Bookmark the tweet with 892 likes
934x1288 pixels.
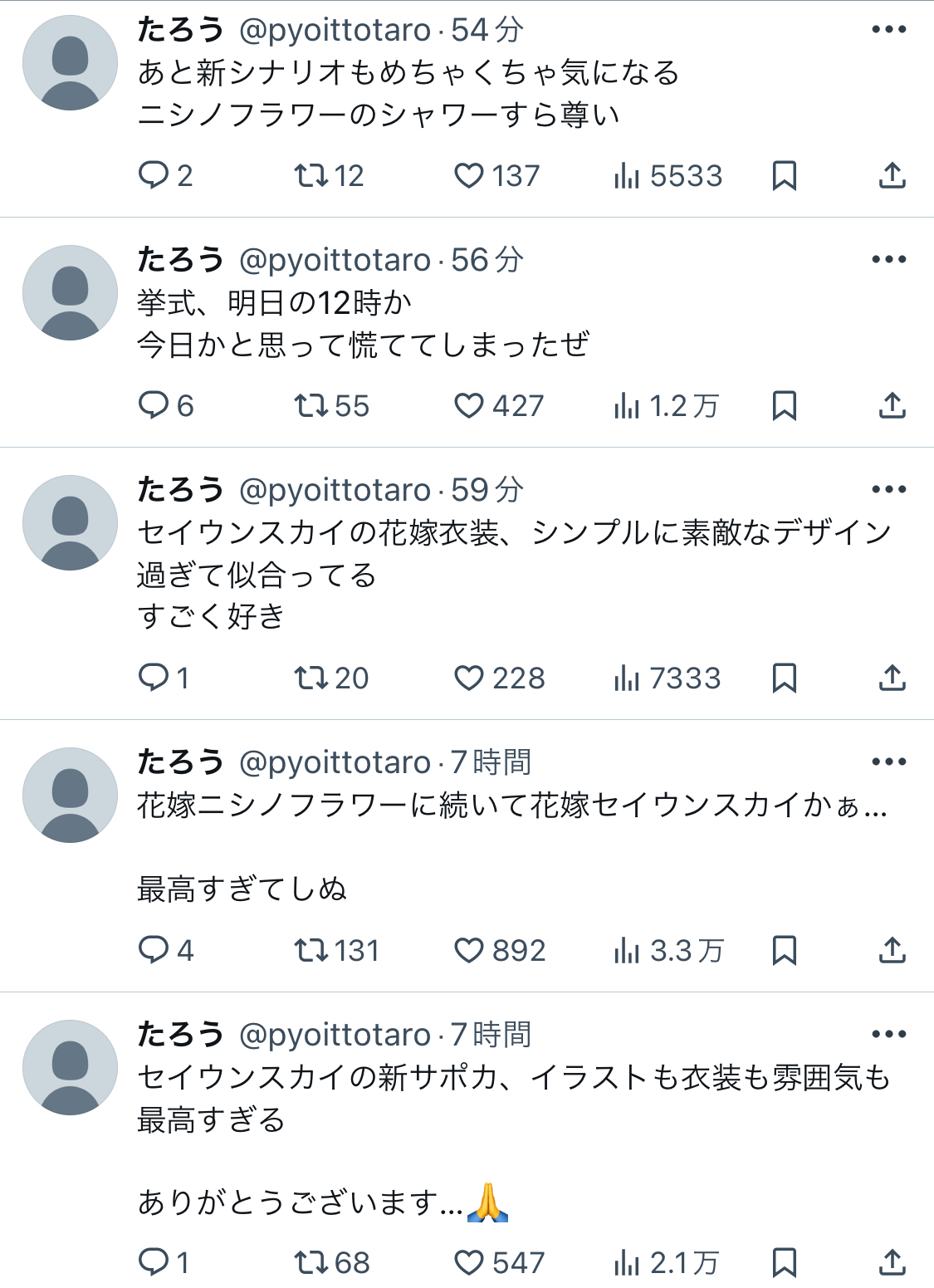click(x=785, y=951)
